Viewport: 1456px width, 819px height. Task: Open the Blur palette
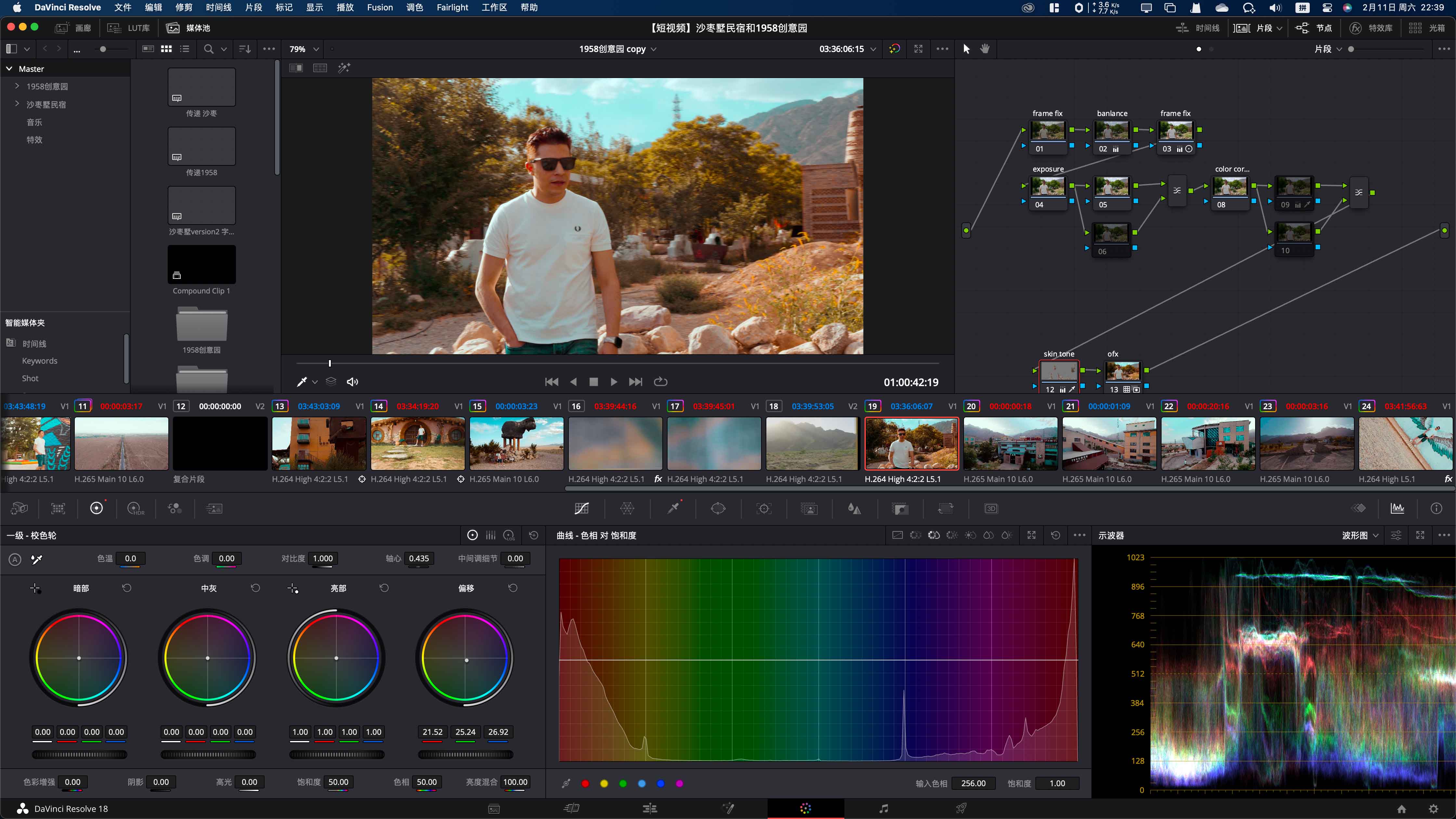(855, 508)
